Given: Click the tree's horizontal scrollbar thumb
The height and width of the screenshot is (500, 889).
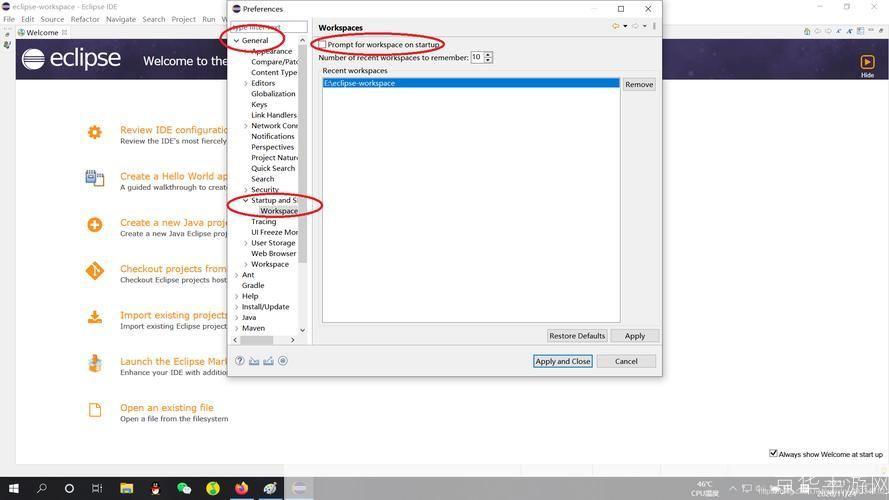Looking at the screenshot, I should point(257,340).
